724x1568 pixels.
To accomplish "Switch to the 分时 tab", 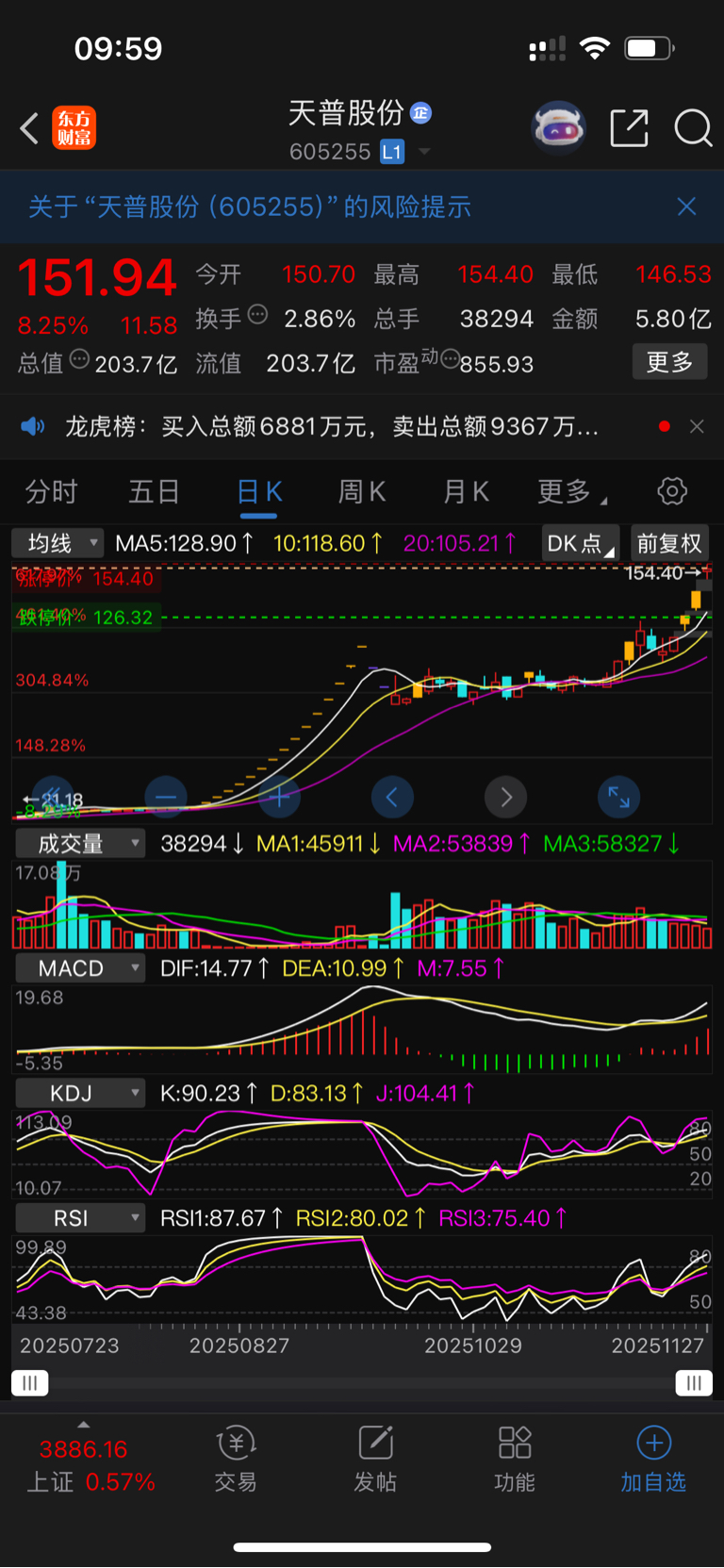I will (52, 491).
